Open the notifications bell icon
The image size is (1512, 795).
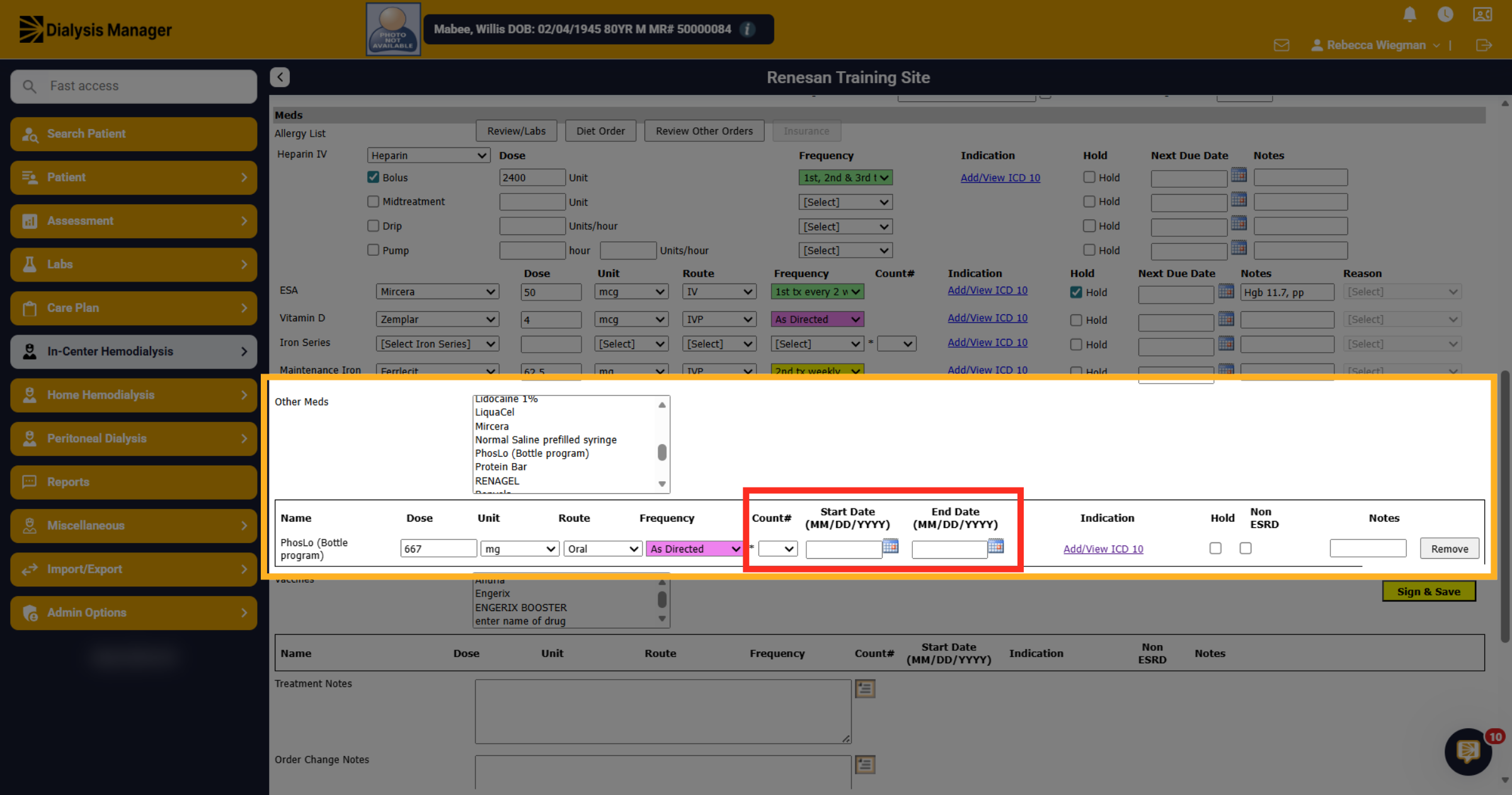click(x=1410, y=14)
